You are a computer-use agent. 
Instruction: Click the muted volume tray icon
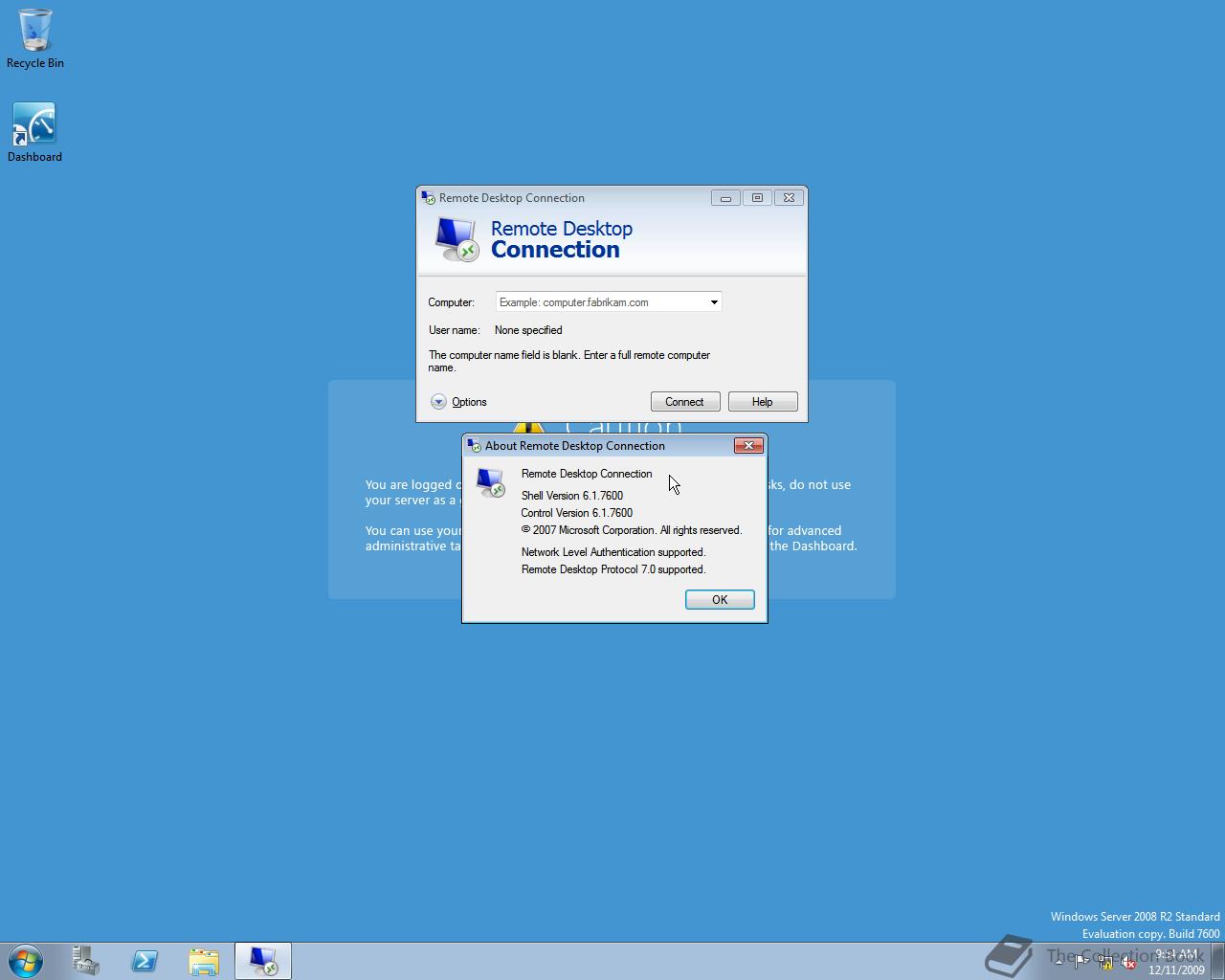(1128, 962)
